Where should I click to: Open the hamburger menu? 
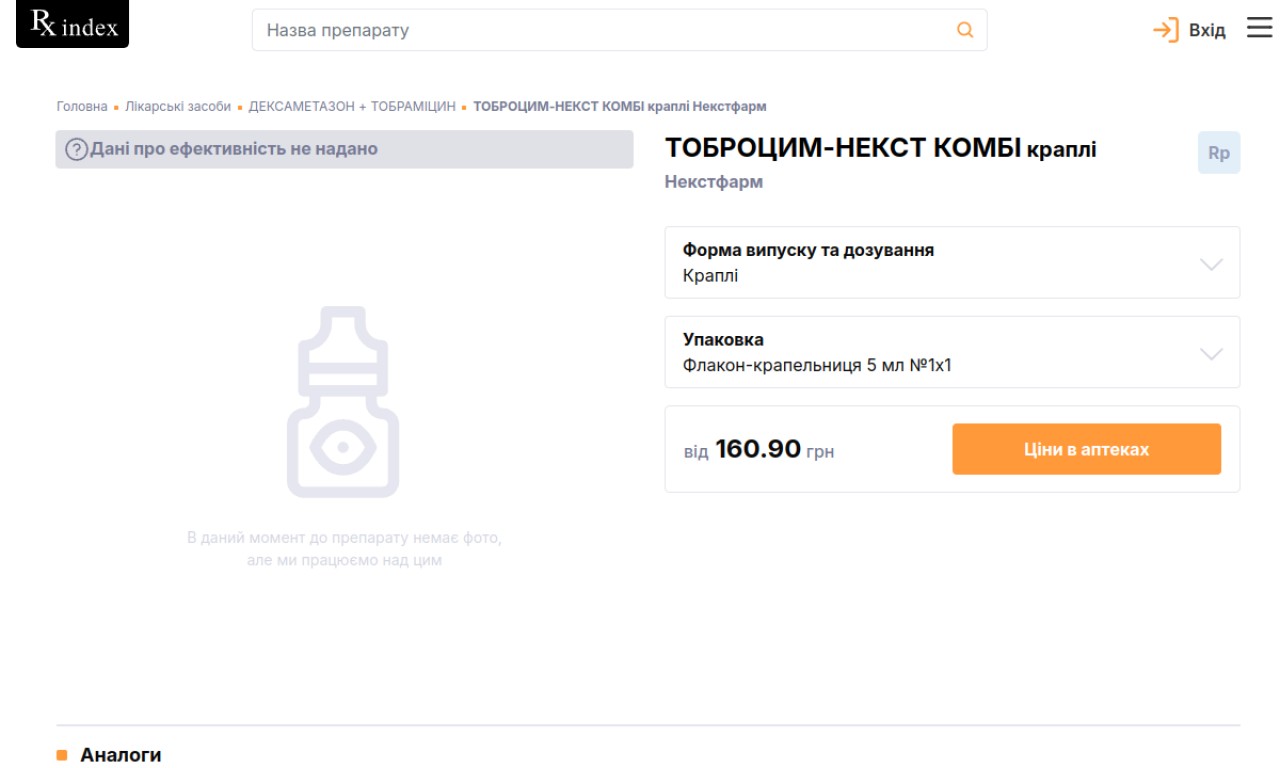[x=1258, y=29]
